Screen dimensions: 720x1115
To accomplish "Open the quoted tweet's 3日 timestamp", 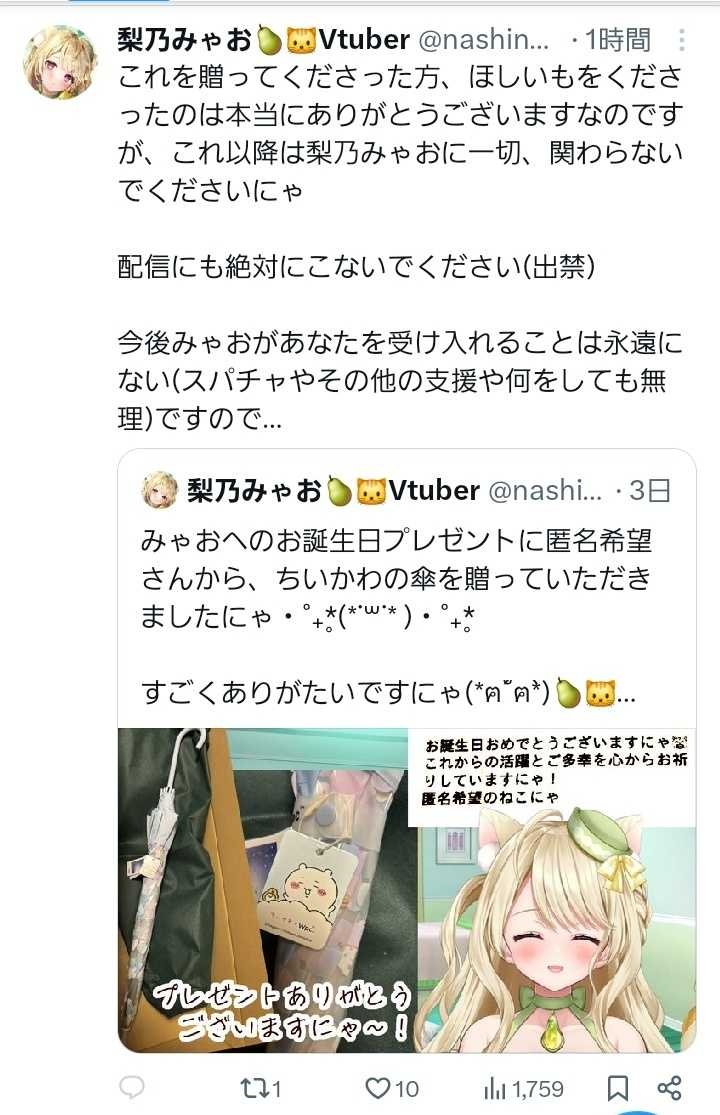I will tap(650, 491).
